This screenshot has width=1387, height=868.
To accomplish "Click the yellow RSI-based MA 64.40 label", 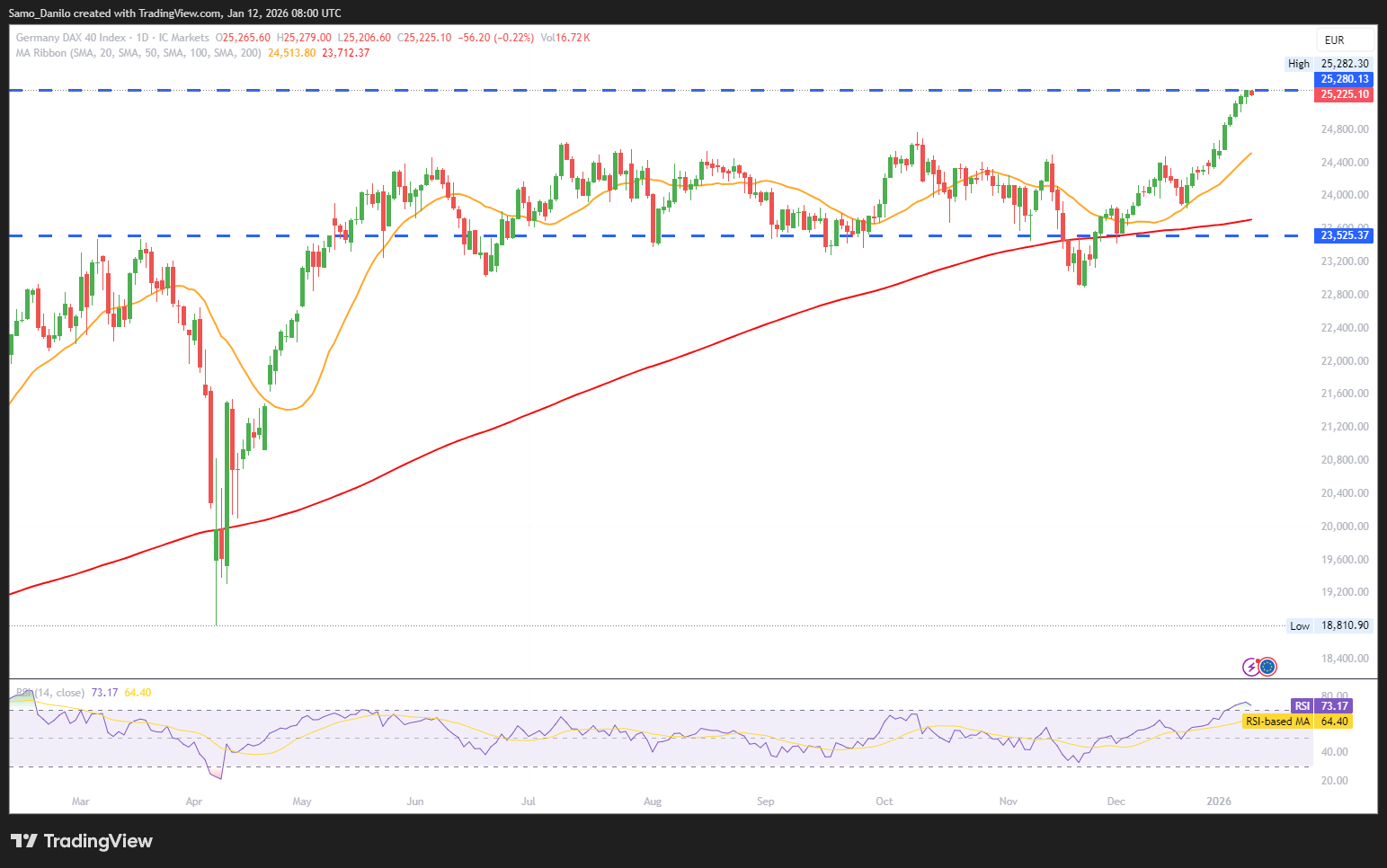I will pyautogui.click(x=1297, y=722).
